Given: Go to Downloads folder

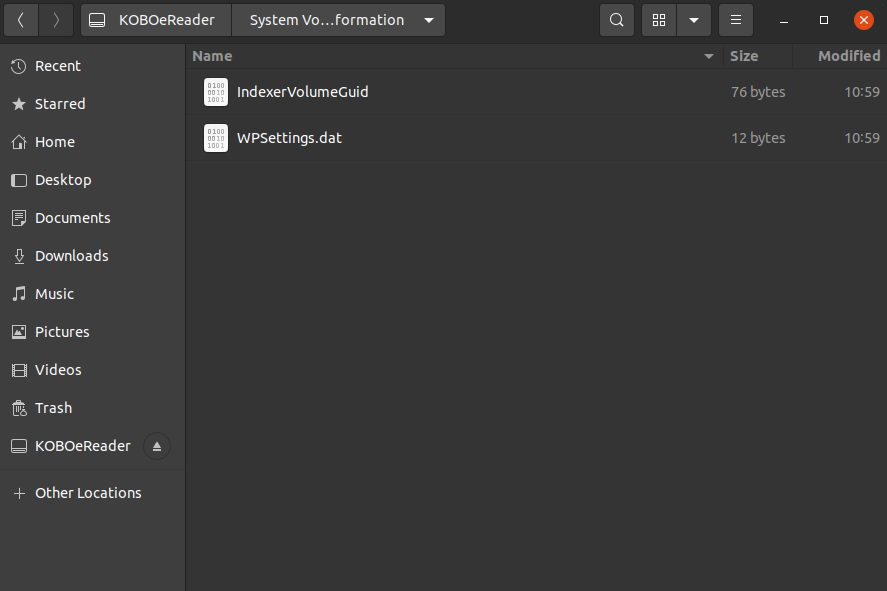Looking at the screenshot, I should coord(71,256).
